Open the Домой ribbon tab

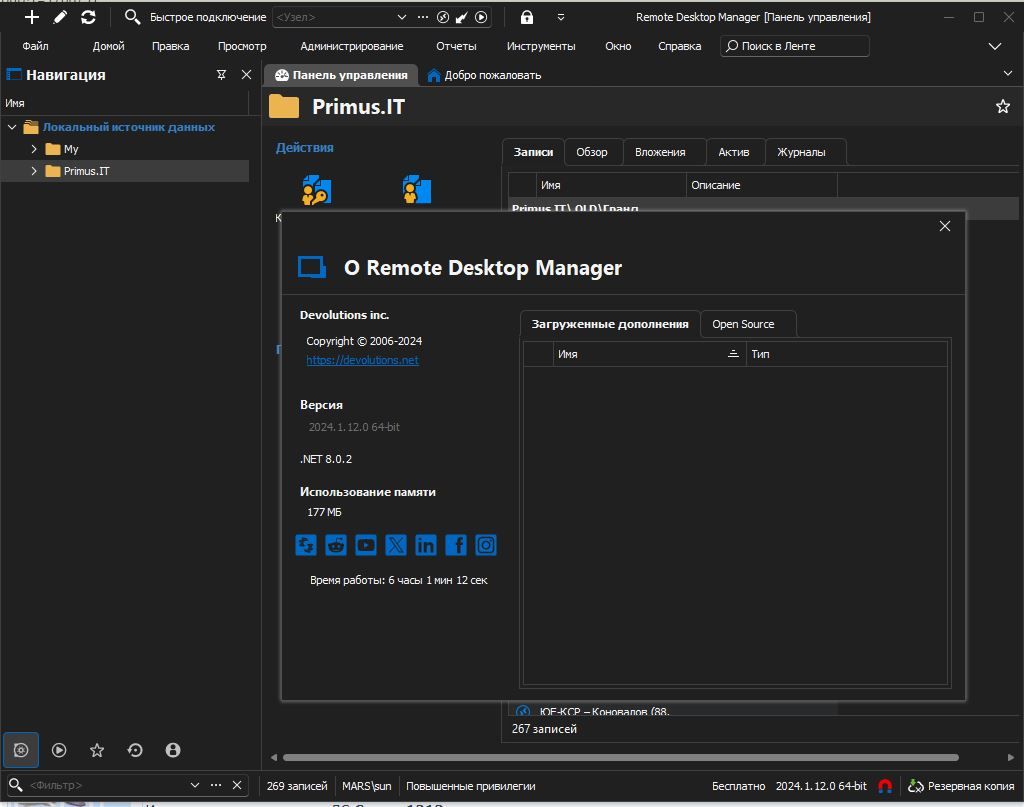pyautogui.click(x=108, y=46)
